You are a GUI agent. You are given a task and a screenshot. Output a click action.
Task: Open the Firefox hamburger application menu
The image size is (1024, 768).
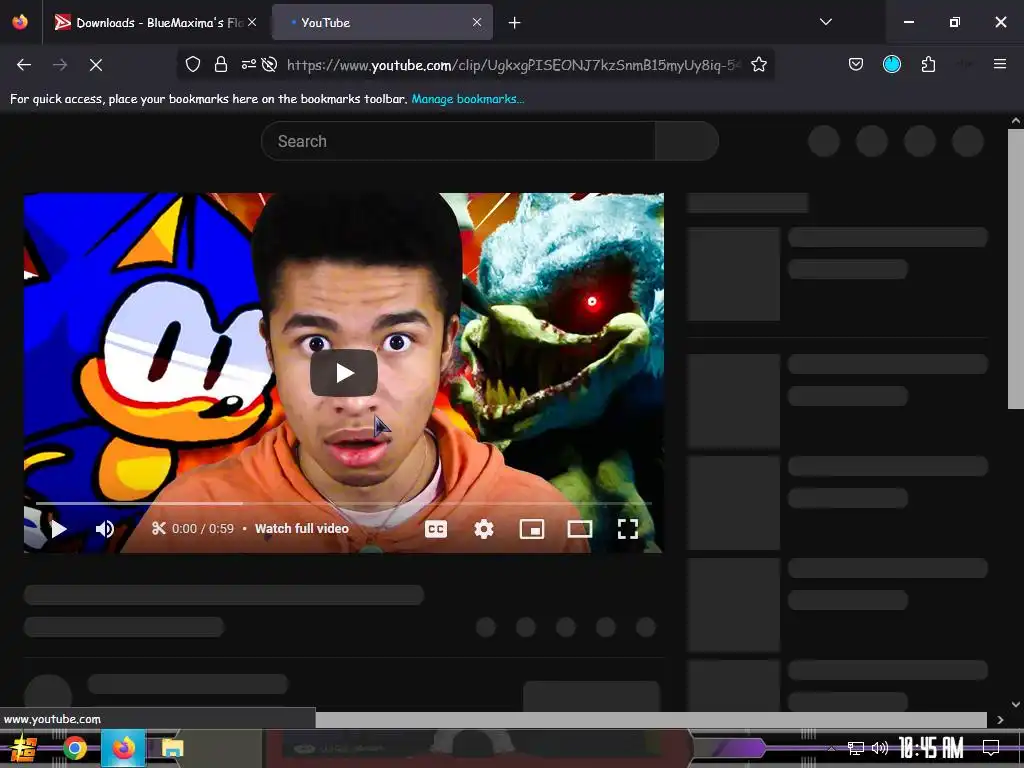click(x=999, y=64)
